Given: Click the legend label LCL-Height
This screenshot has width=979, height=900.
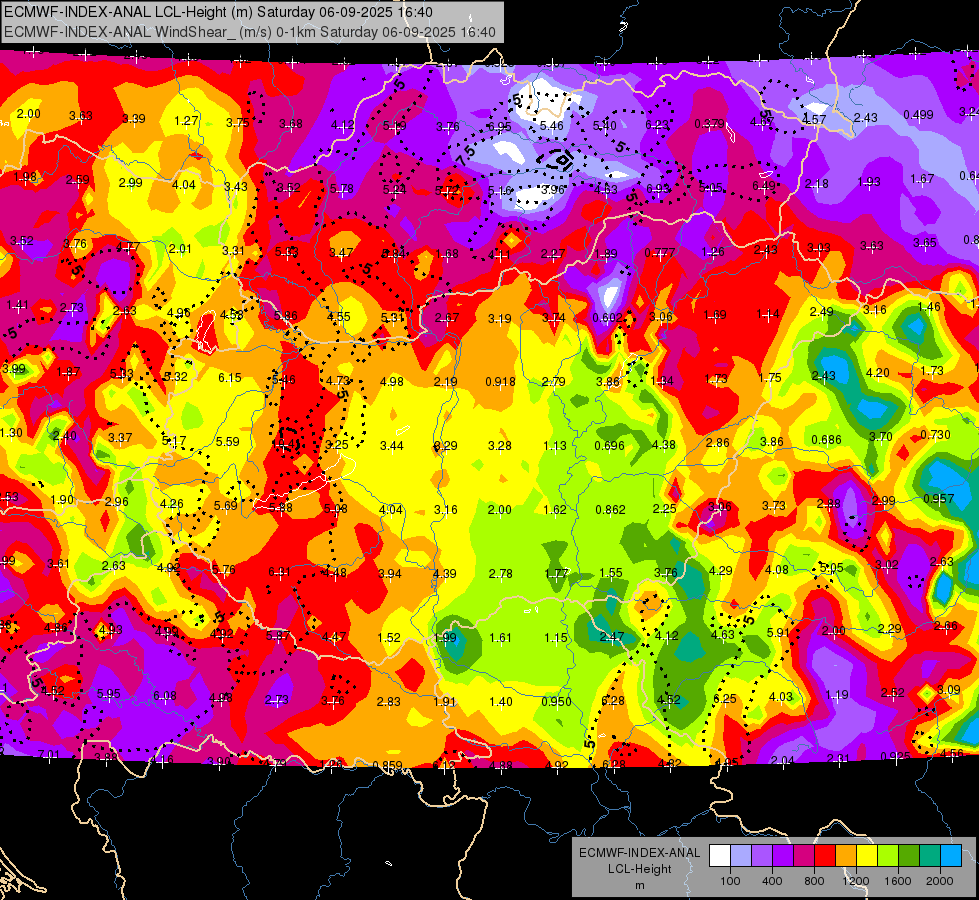Looking at the screenshot, I should (x=639, y=869).
